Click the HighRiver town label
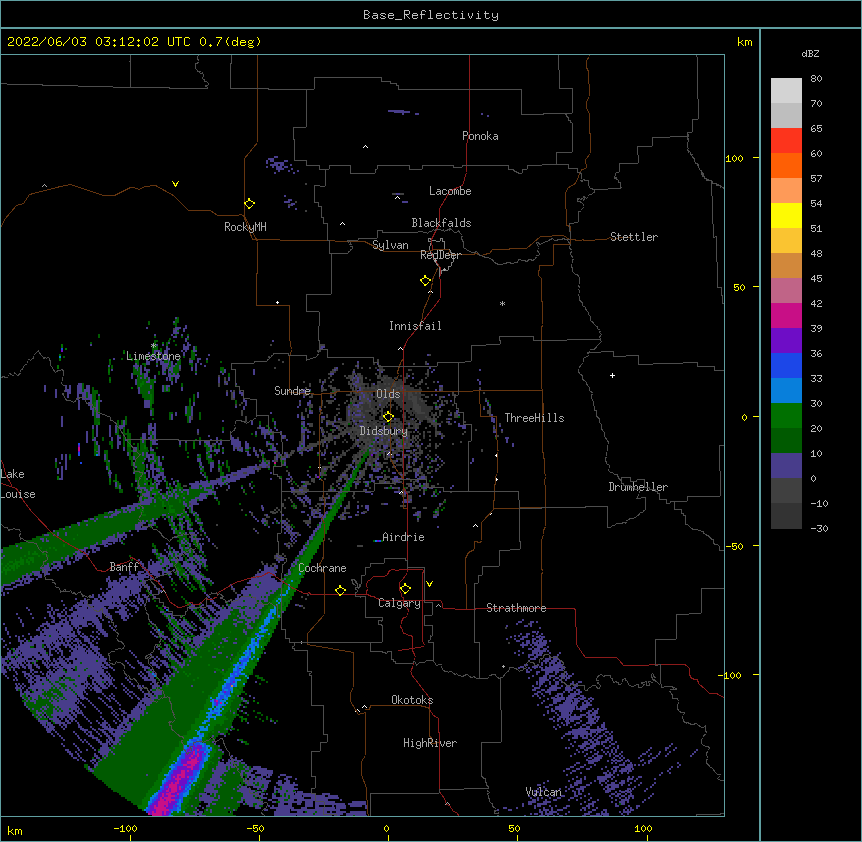 point(430,743)
